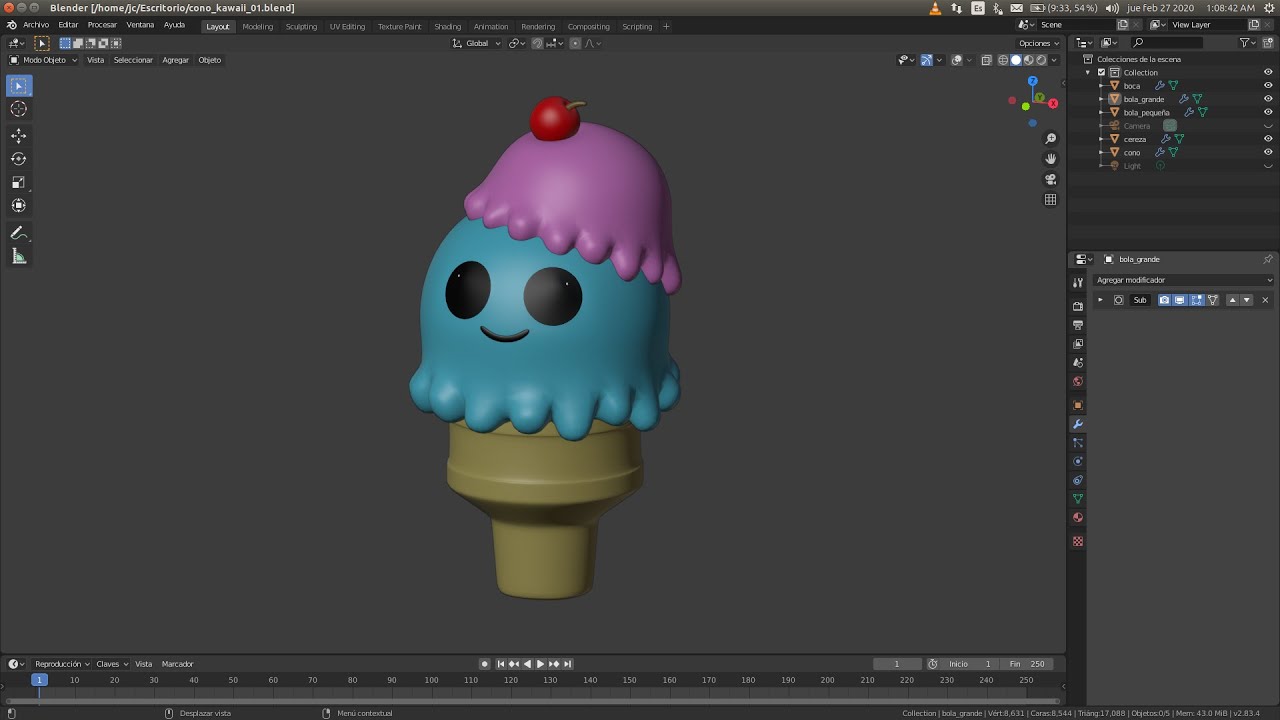Activate the Transform tool
The height and width of the screenshot is (720, 1280).
coord(19,205)
